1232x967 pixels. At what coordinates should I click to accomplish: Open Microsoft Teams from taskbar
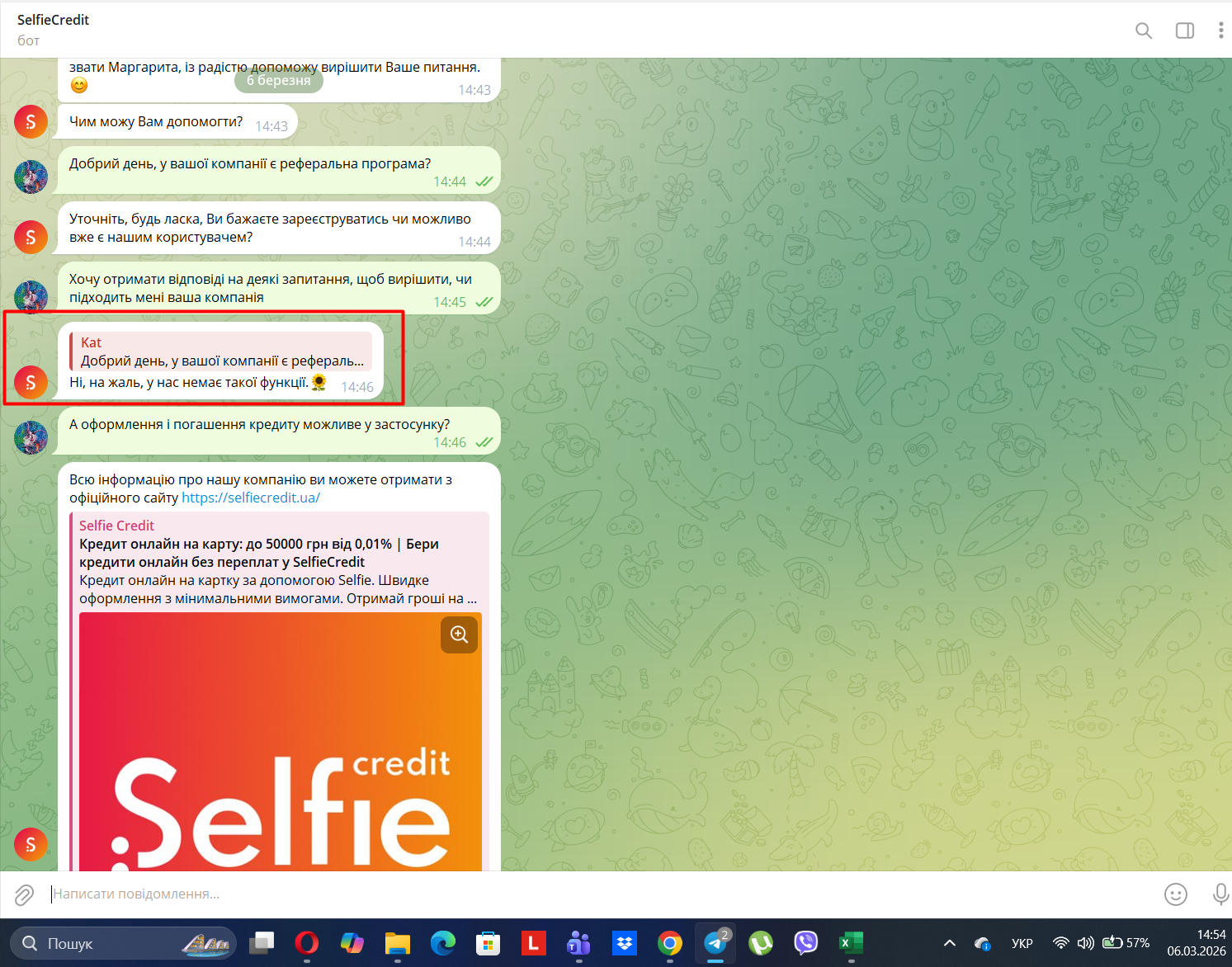[578, 942]
